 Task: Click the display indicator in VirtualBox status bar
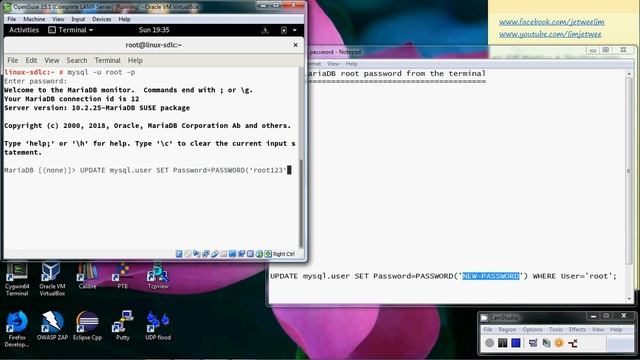pyautogui.click(x=233, y=254)
